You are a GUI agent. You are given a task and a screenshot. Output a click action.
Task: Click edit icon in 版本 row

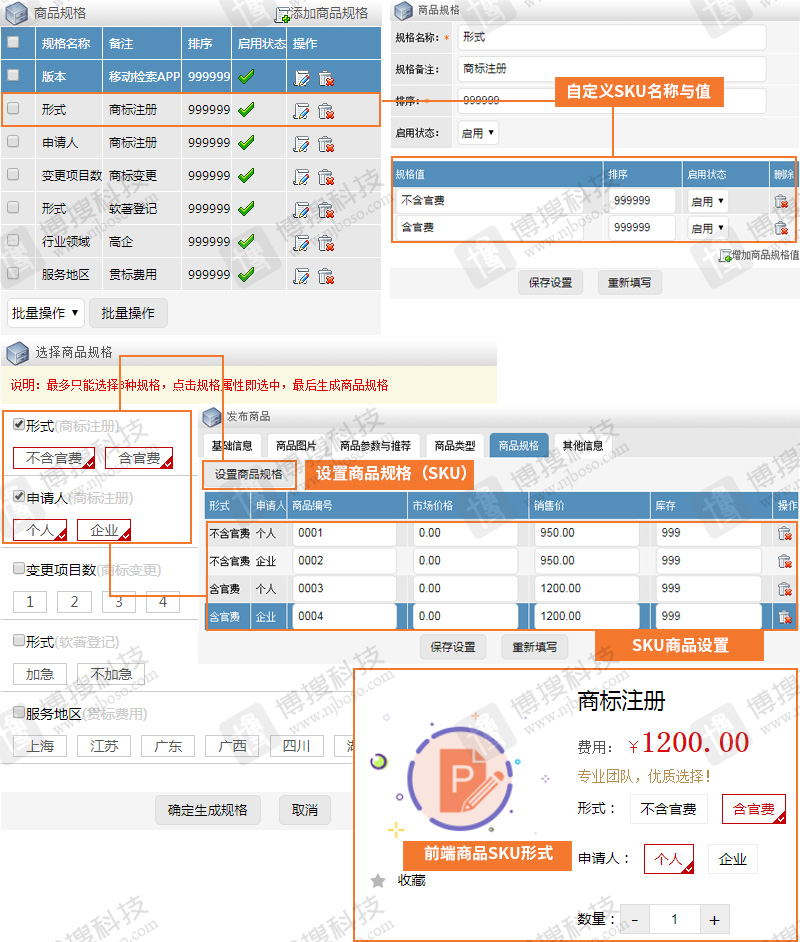[x=302, y=77]
